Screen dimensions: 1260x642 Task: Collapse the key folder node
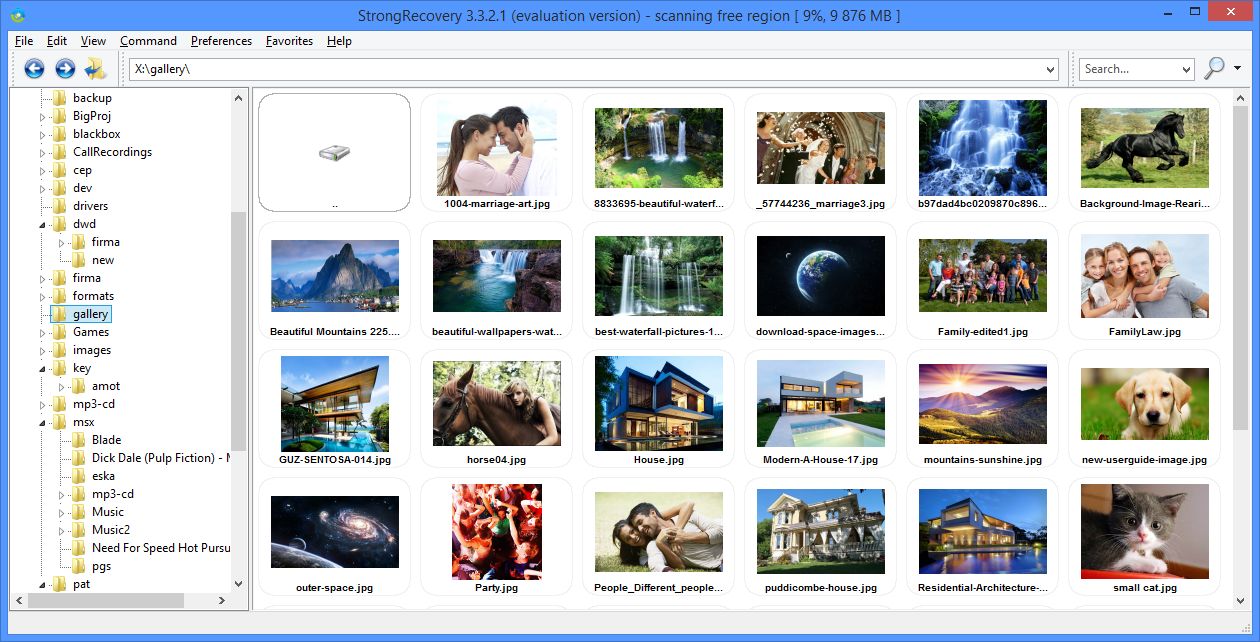pos(43,369)
